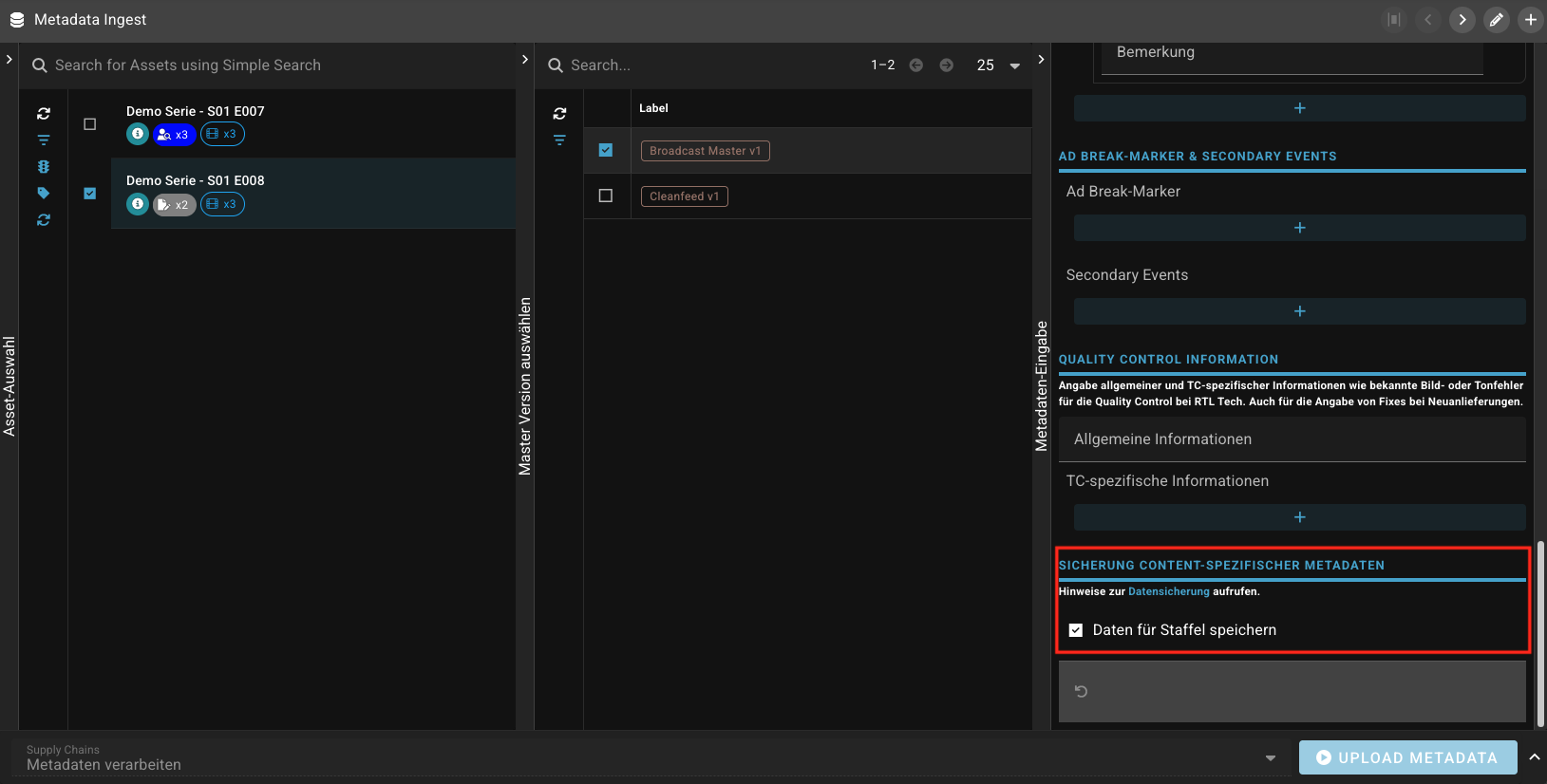Click the tag icon in asset sidebar
This screenshot has width=1547, height=784.
click(44, 193)
